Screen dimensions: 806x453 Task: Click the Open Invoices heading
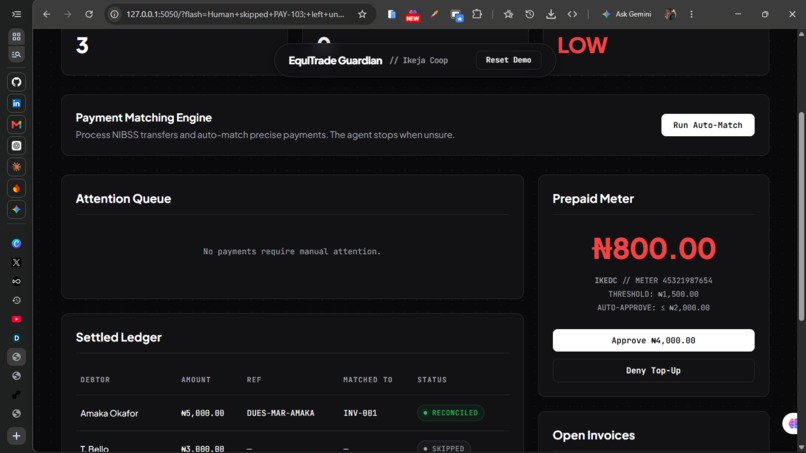click(x=593, y=435)
